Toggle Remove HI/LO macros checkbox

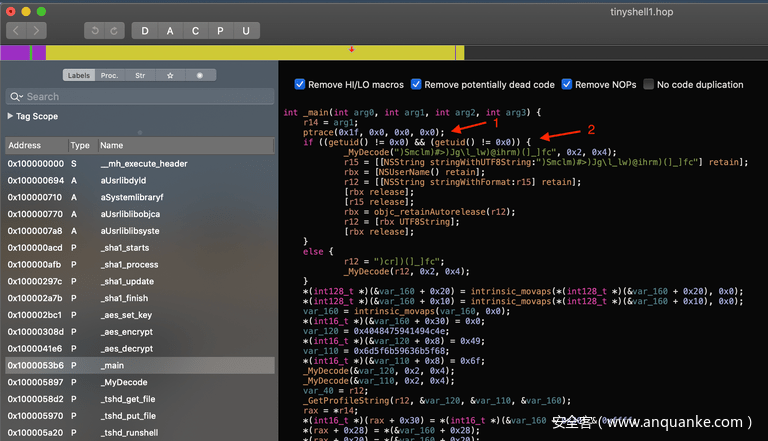(x=300, y=85)
